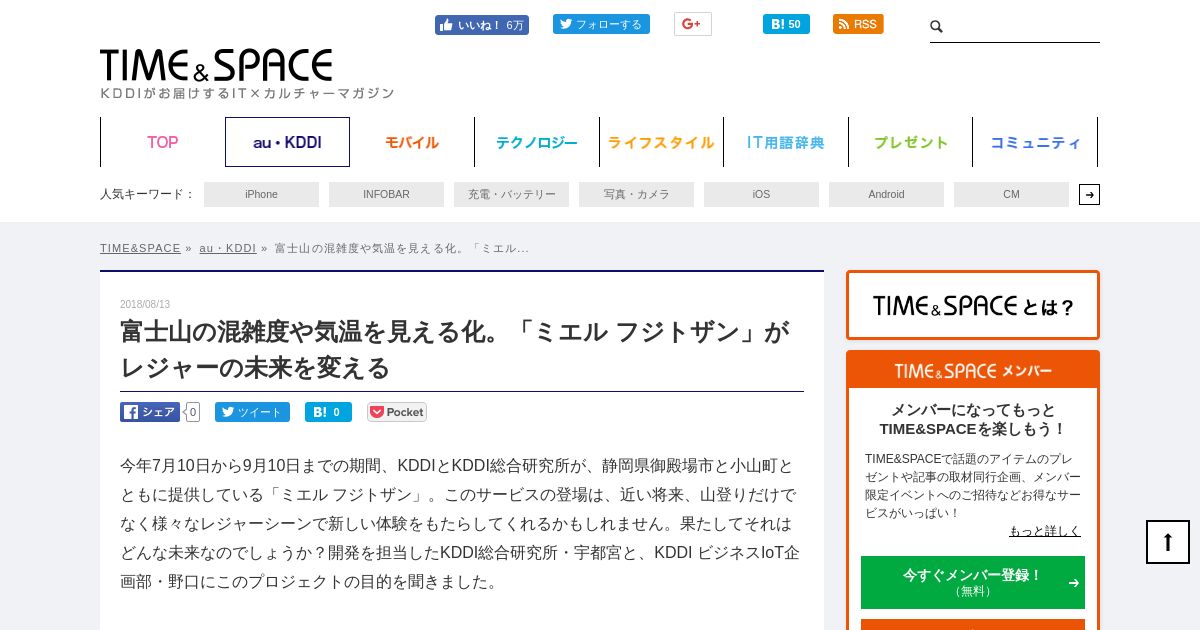
Task: Click the search magnifier icon
Action: point(937,27)
